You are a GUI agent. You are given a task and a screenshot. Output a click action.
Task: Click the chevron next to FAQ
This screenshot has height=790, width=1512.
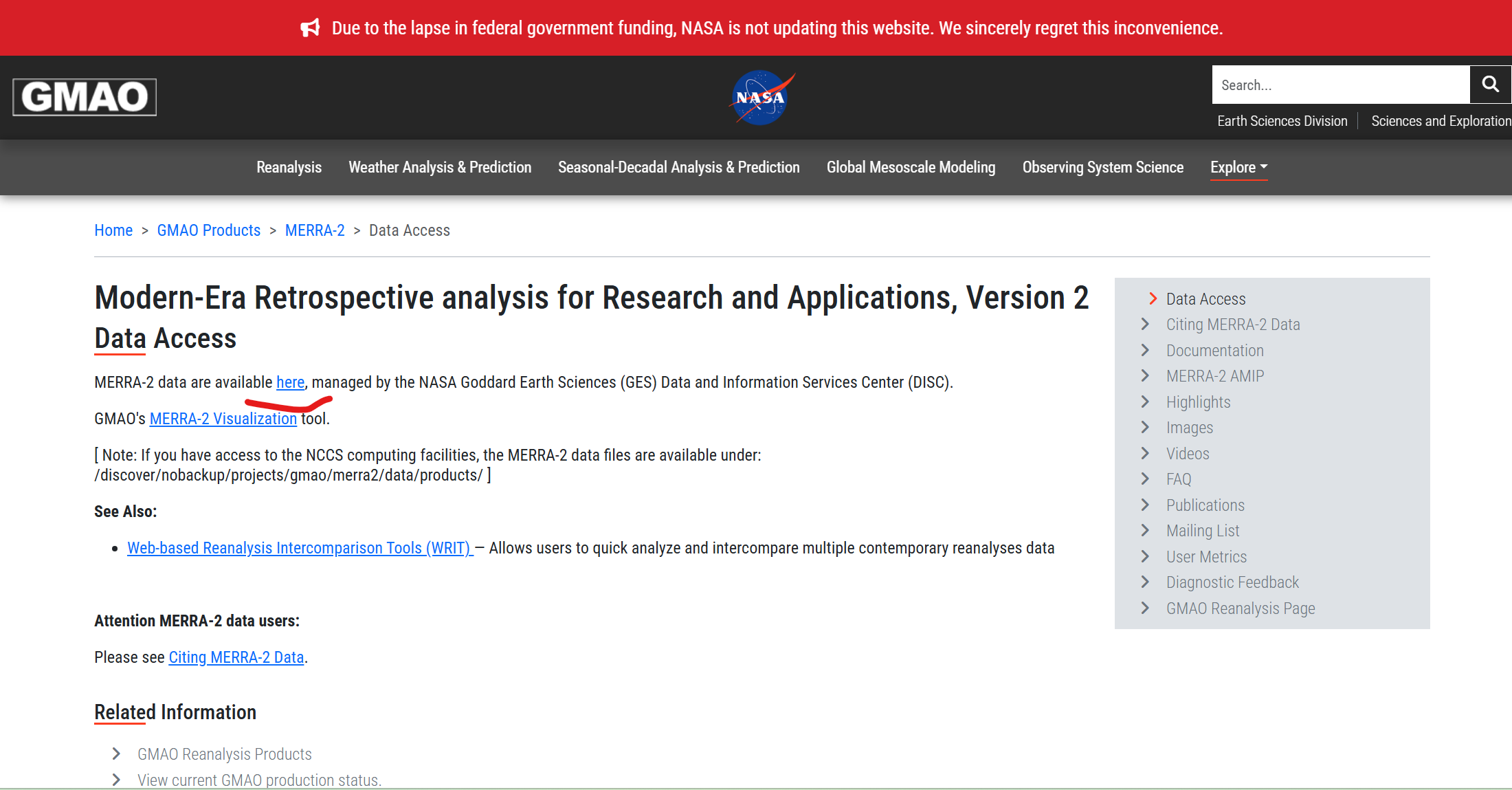(x=1145, y=479)
